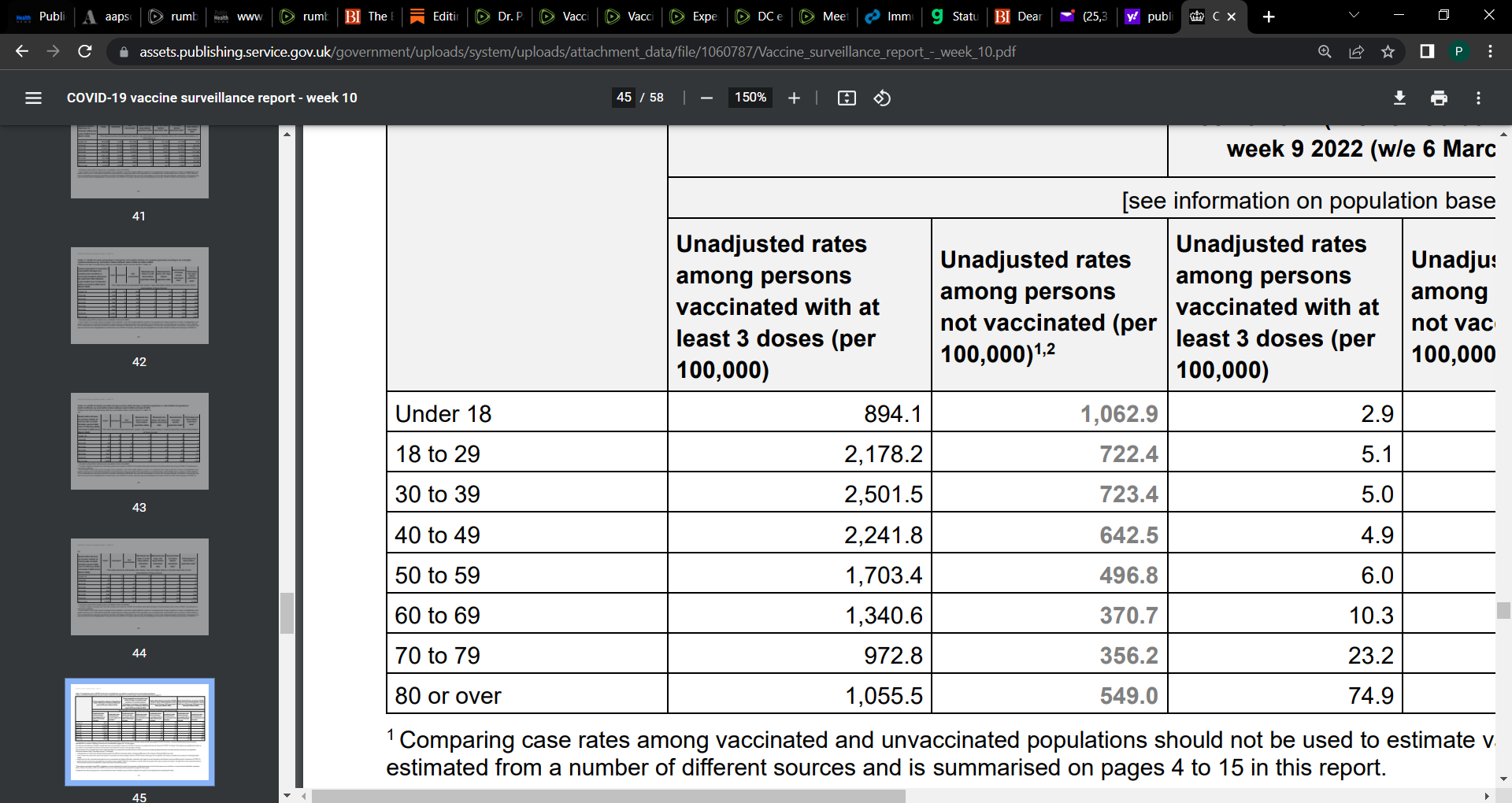Switch to the 'DC e' browser tab
The image size is (1512, 803).
tap(759, 17)
